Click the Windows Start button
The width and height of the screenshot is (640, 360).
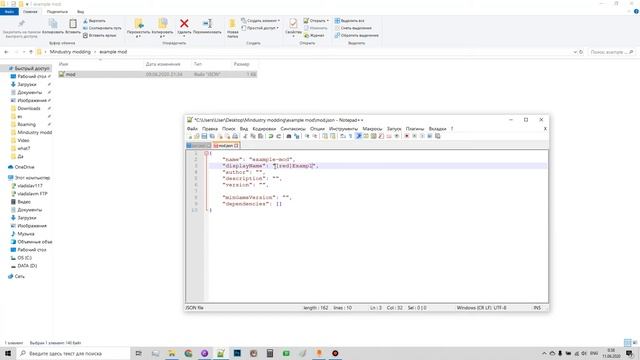coord(8,353)
